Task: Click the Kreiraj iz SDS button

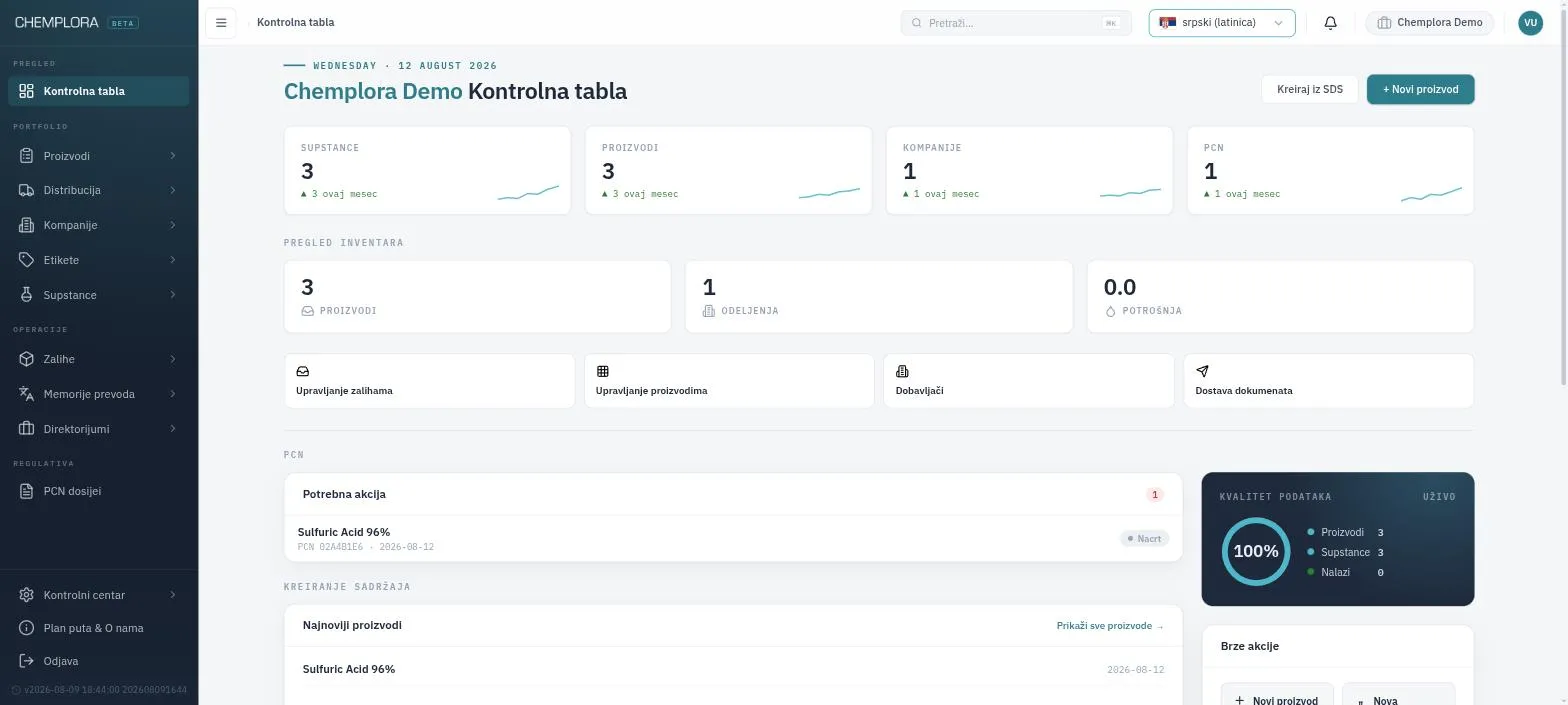Action: 1310,89
